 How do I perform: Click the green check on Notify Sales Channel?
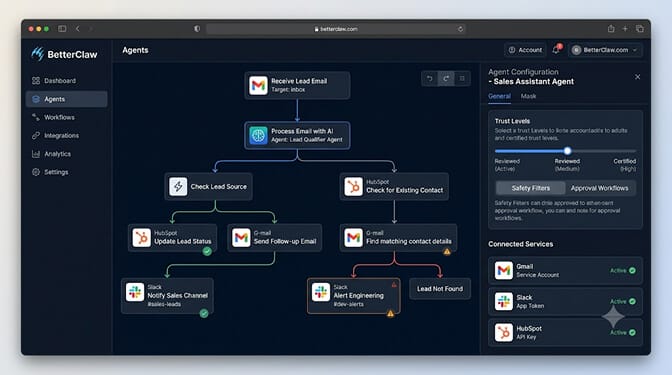point(204,313)
